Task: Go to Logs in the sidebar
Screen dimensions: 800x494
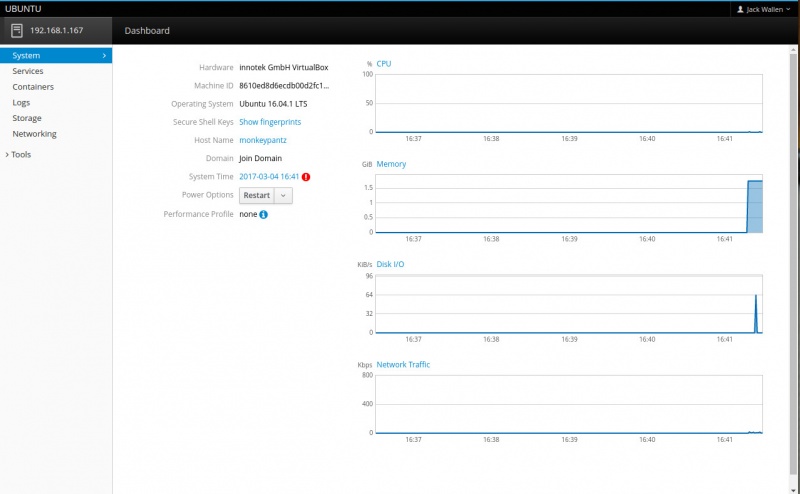Action: tap(21, 102)
